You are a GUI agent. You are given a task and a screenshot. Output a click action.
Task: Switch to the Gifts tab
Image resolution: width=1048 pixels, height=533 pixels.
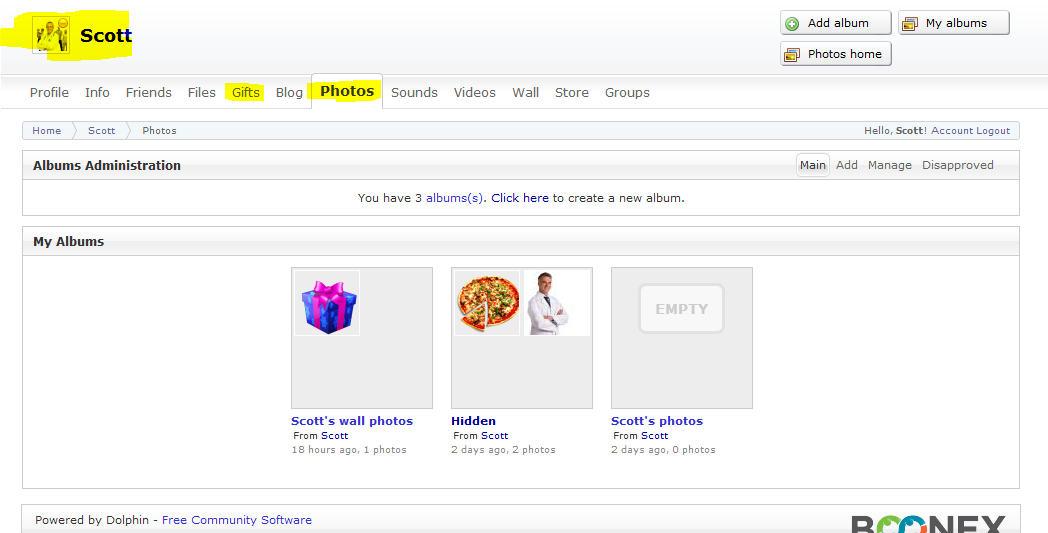[245, 93]
